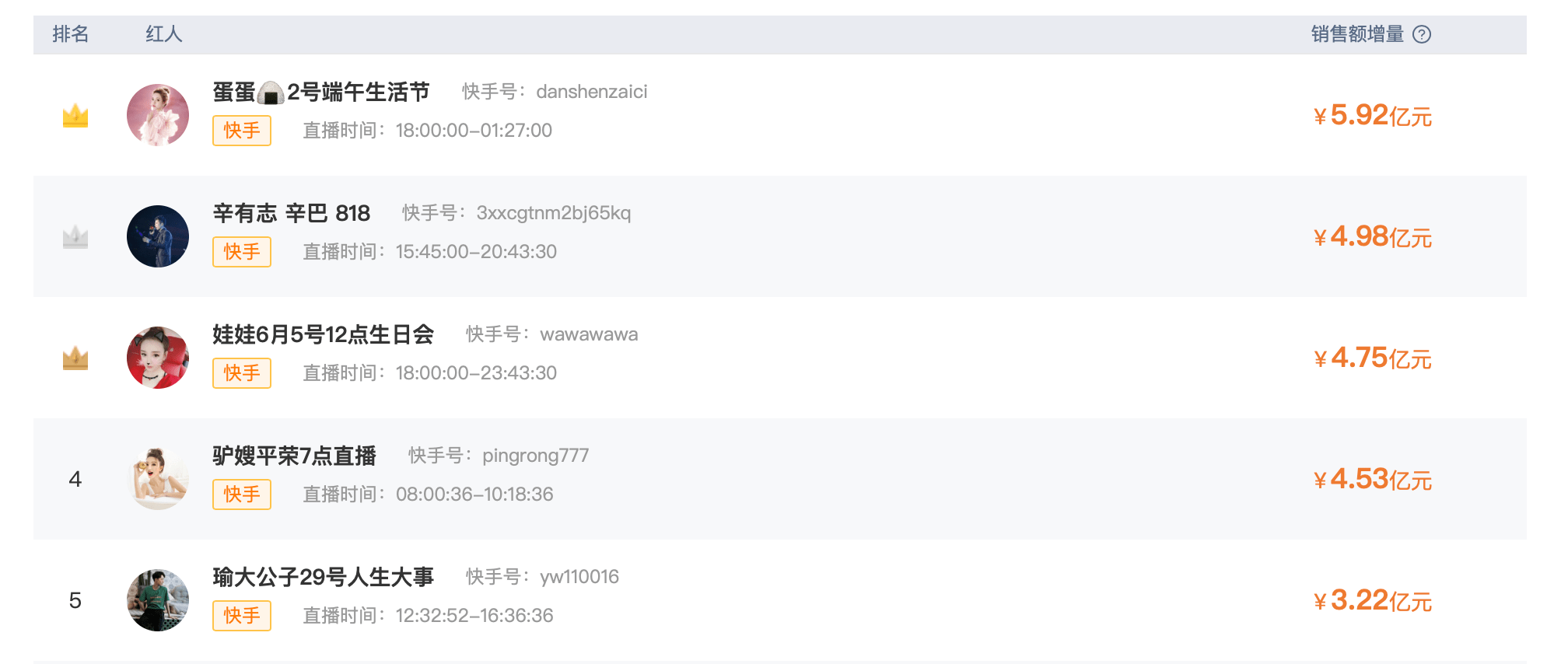
Task: Click the gold crown rank icon
Action: (x=75, y=115)
